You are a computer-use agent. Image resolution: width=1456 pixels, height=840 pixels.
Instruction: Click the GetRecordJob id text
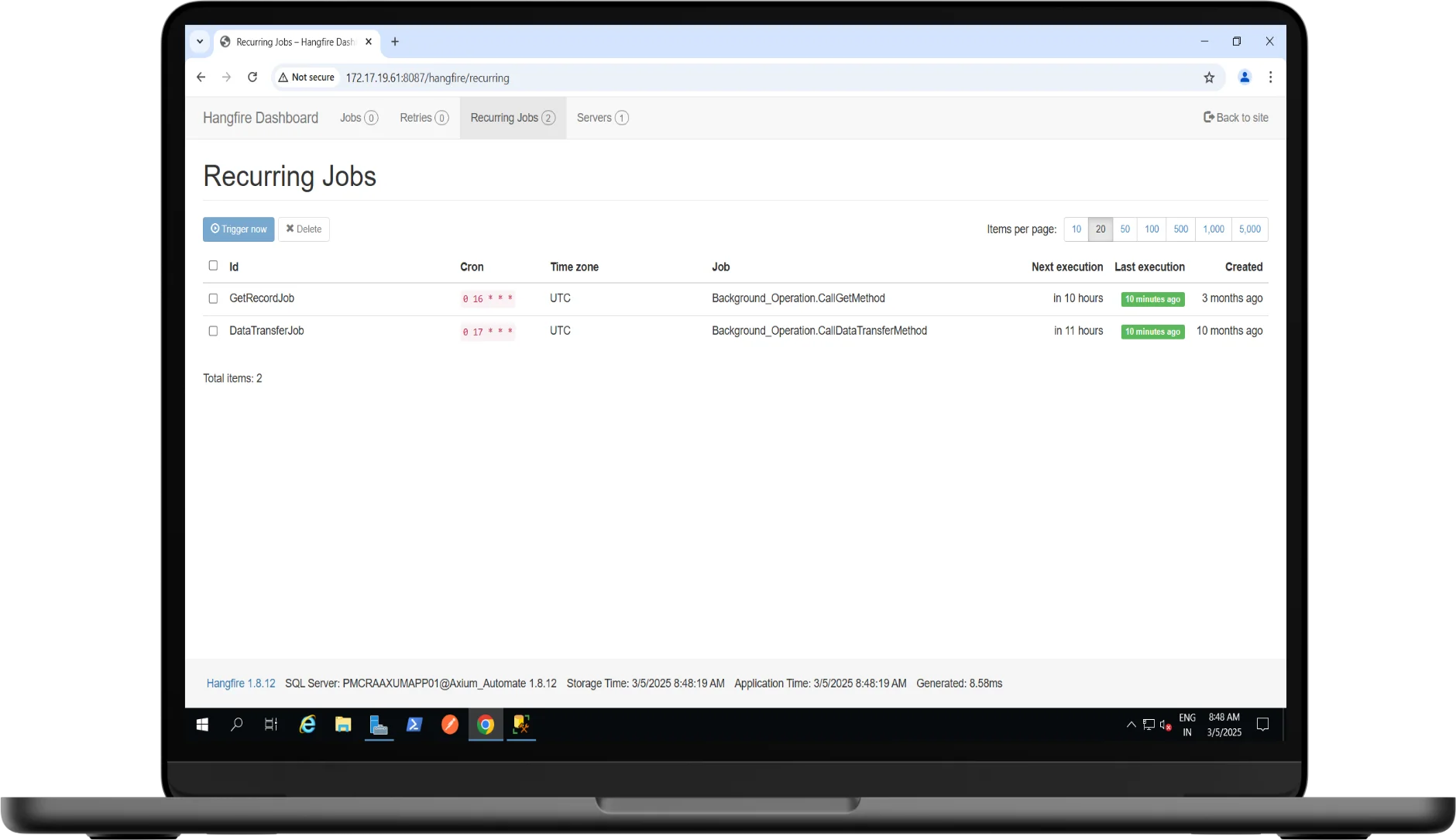[x=262, y=298]
